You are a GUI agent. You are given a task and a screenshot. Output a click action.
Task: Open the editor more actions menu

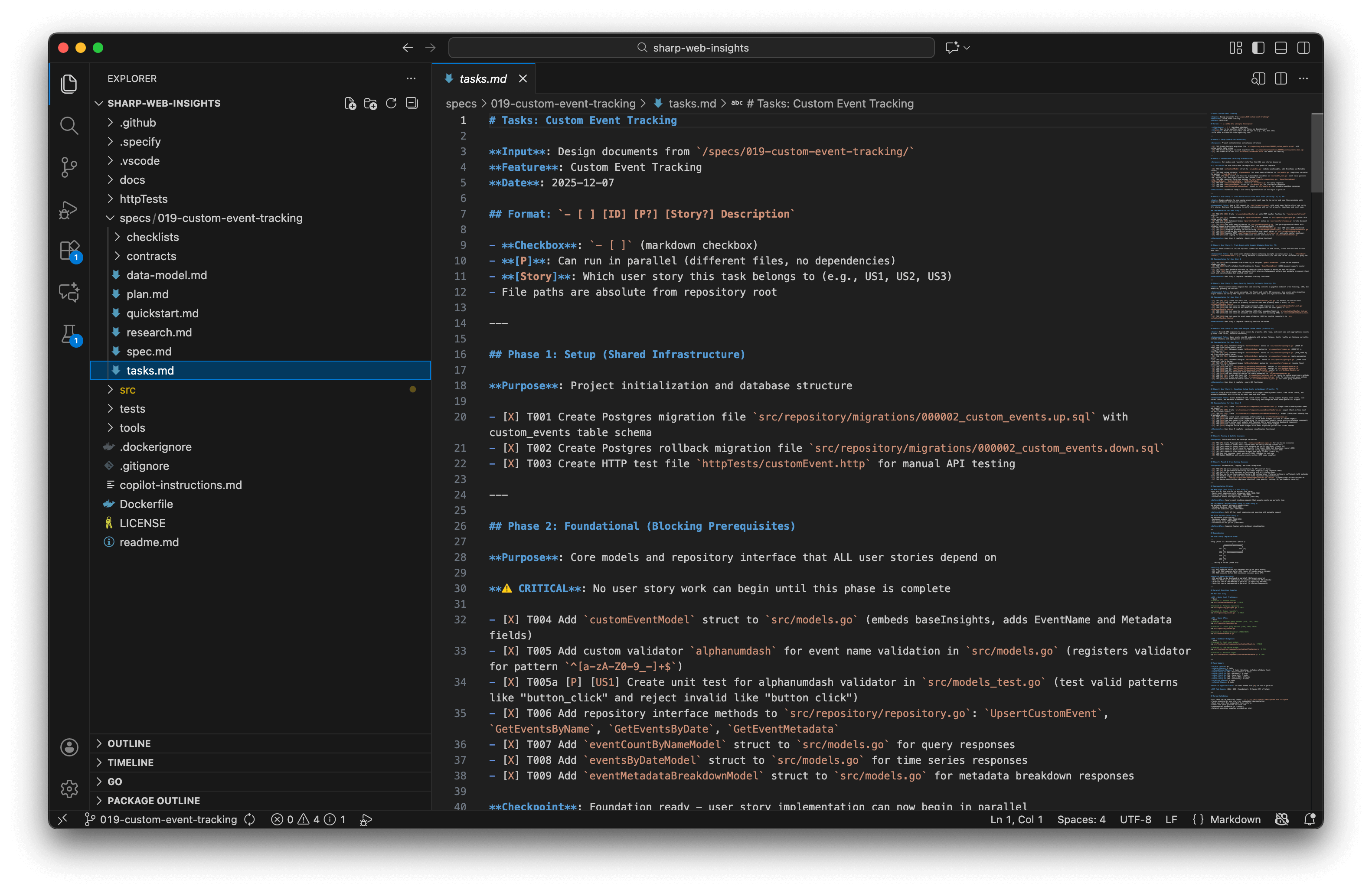(x=1303, y=78)
